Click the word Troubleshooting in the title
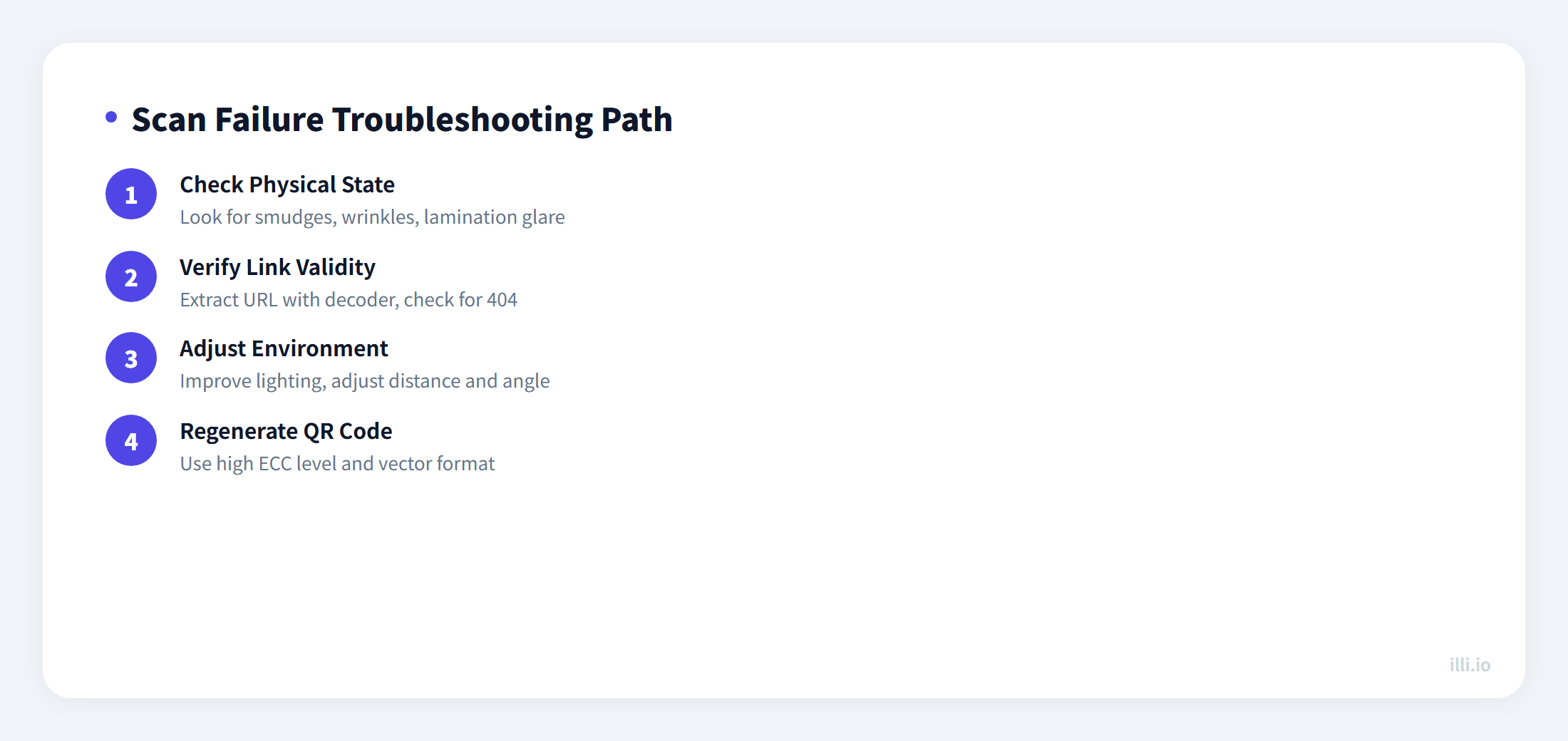 [463, 120]
